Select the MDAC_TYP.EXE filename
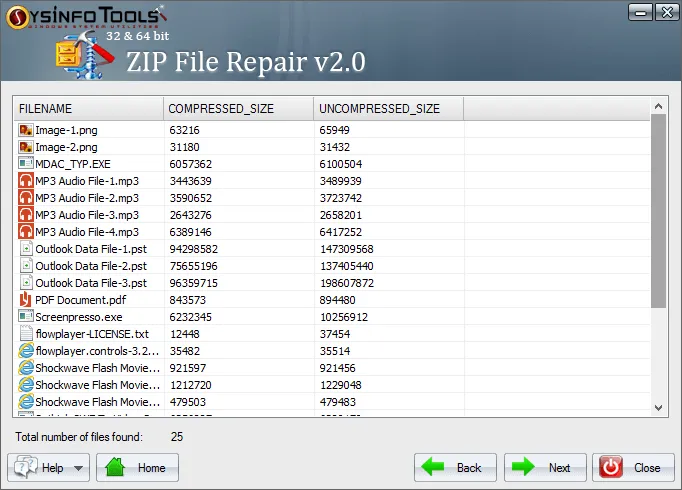Image resolution: width=682 pixels, height=490 pixels. tap(73, 164)
